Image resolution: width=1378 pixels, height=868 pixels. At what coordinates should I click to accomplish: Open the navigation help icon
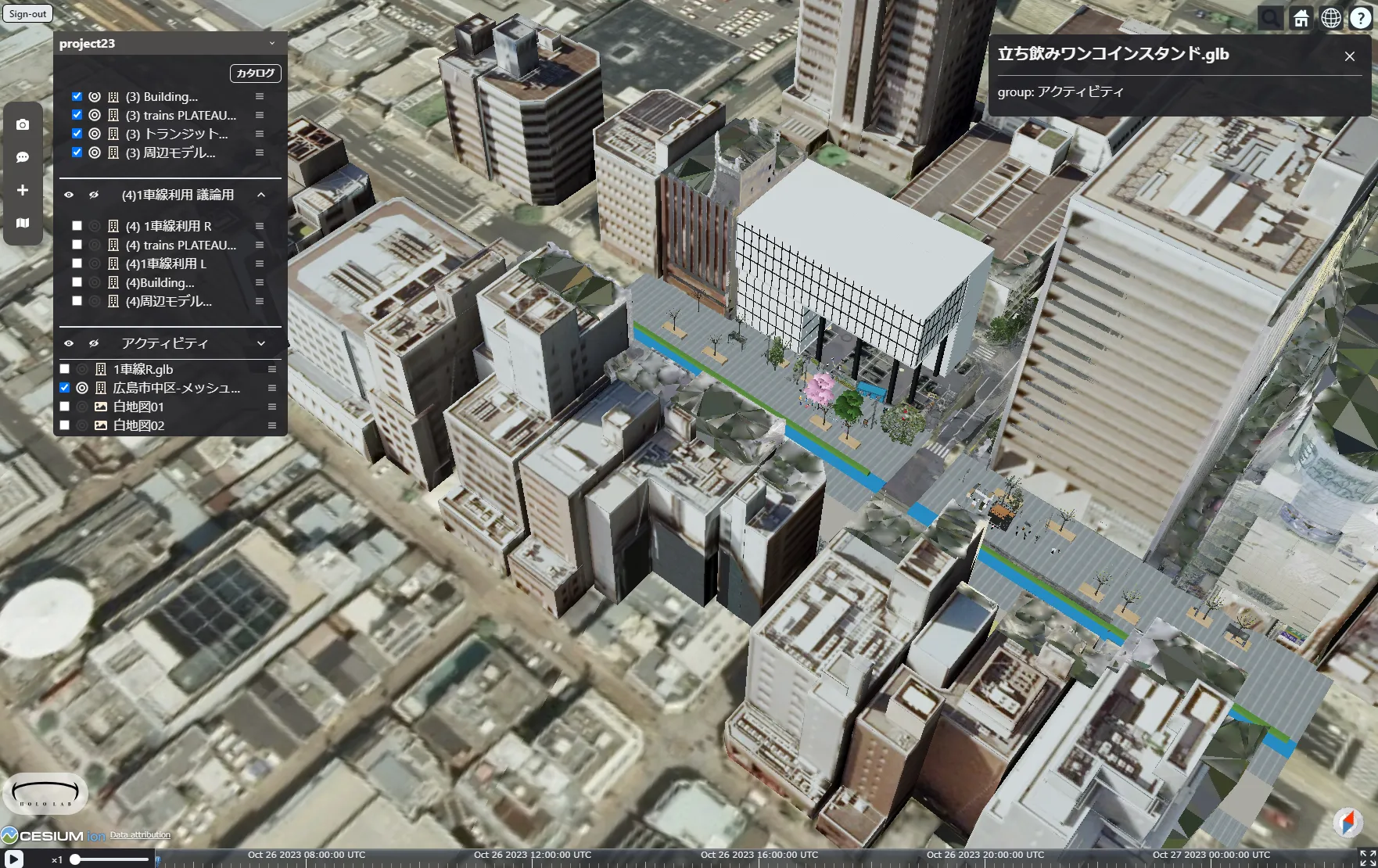(1361, 18)
